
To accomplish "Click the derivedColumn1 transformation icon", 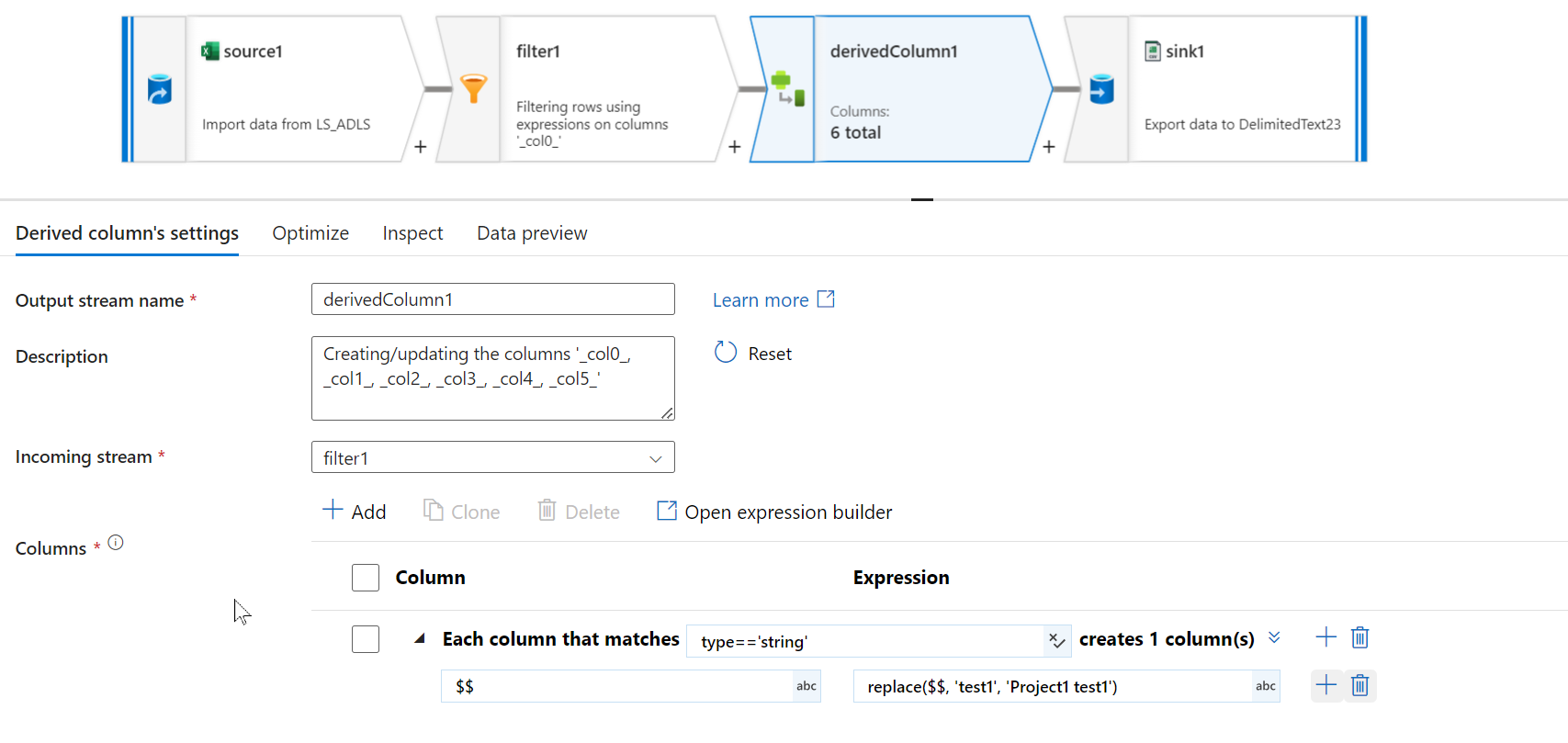I will [787, 89].
